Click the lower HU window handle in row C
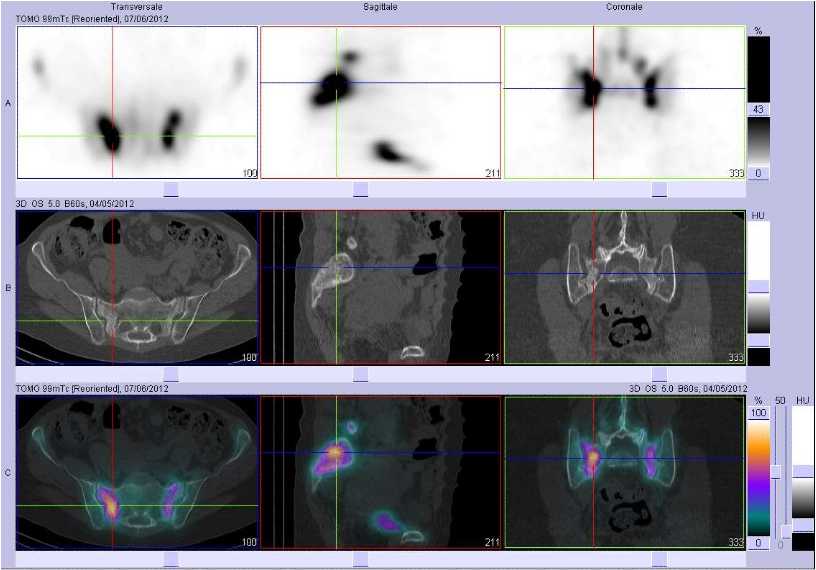 (x=802, y=525)
